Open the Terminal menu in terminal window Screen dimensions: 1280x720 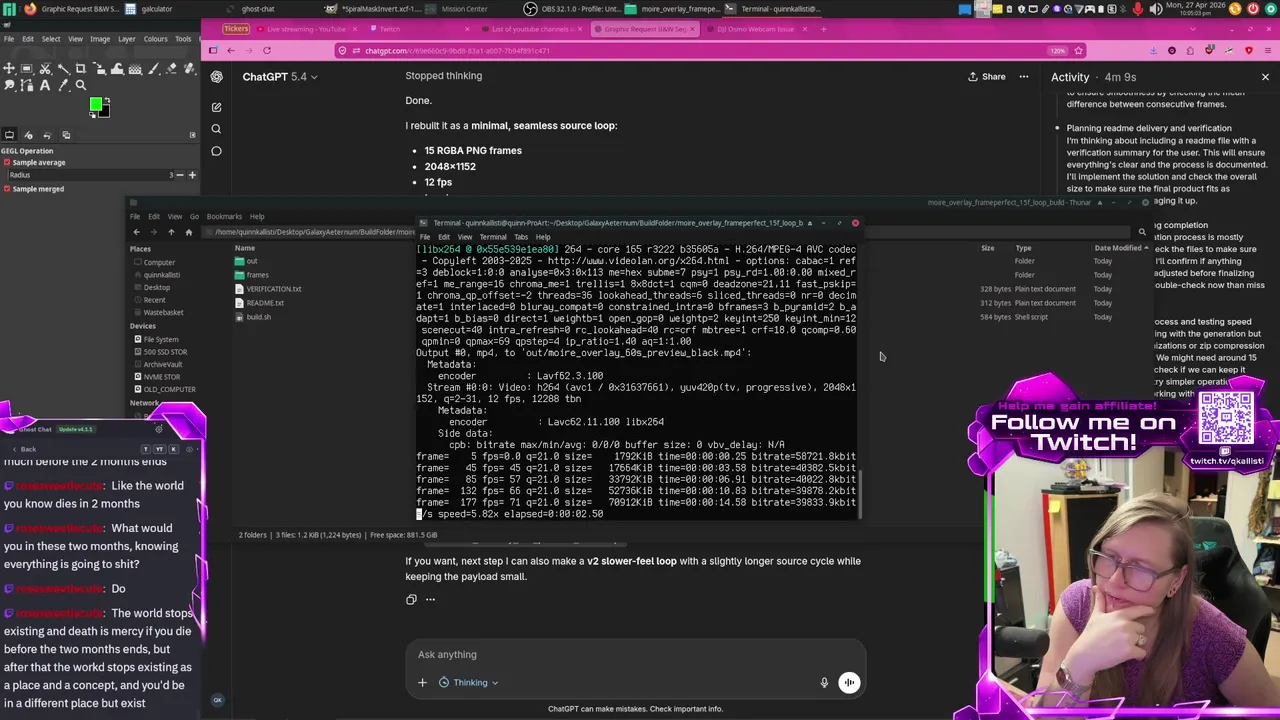(x=492, y=237)
